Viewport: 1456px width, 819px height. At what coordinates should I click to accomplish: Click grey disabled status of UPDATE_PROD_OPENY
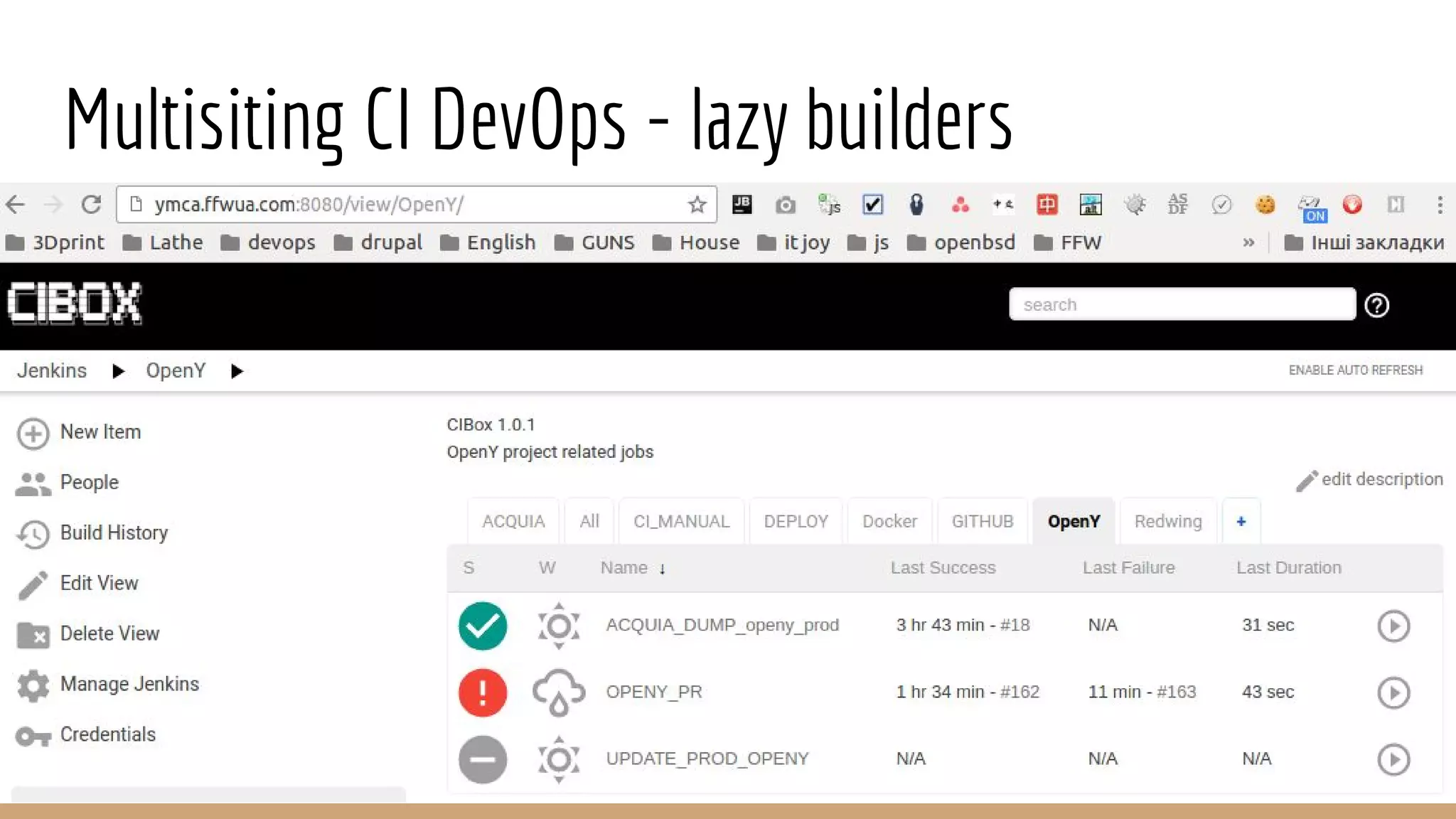click(483, 759)
